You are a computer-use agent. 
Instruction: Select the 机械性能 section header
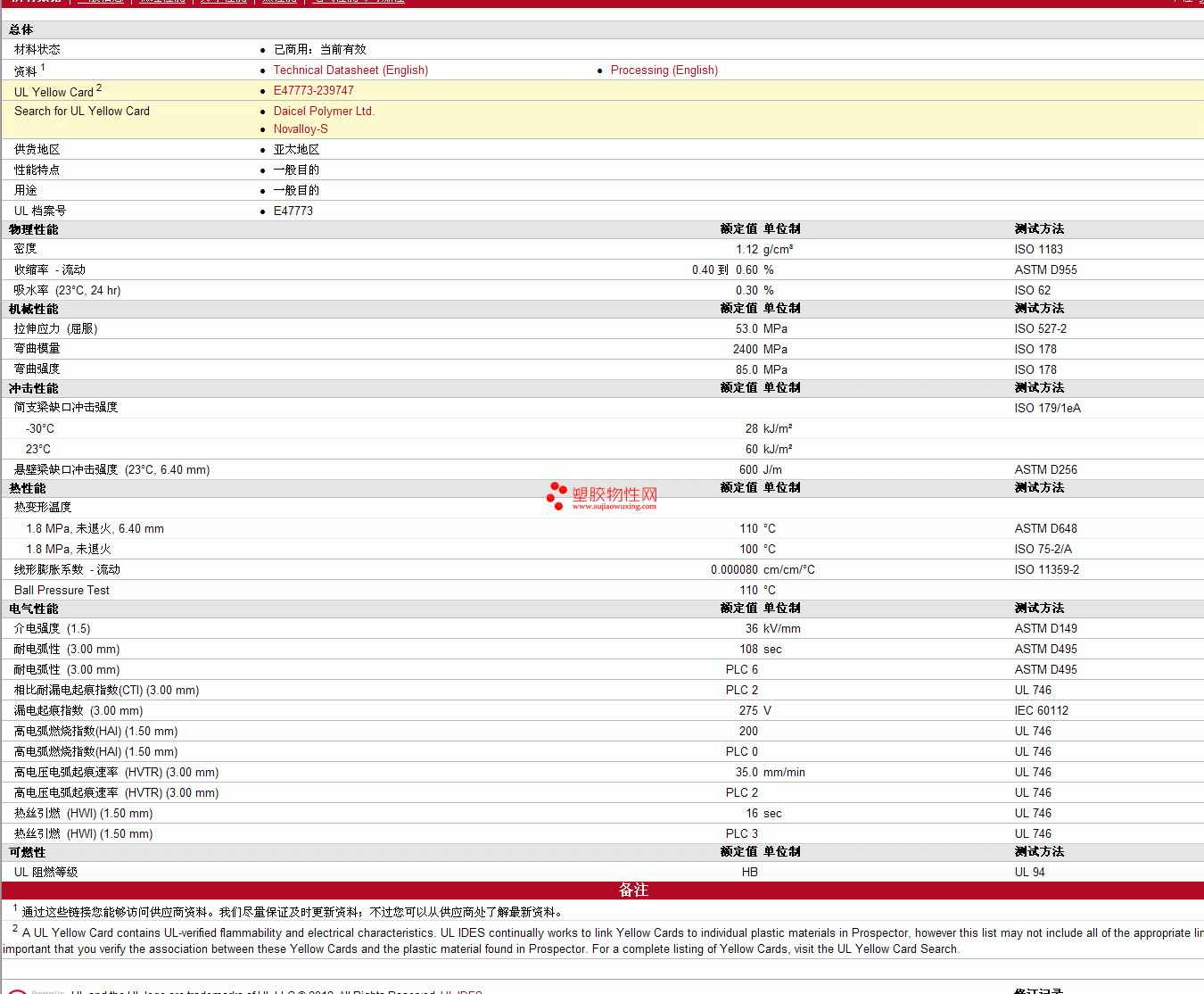point(34,310)
